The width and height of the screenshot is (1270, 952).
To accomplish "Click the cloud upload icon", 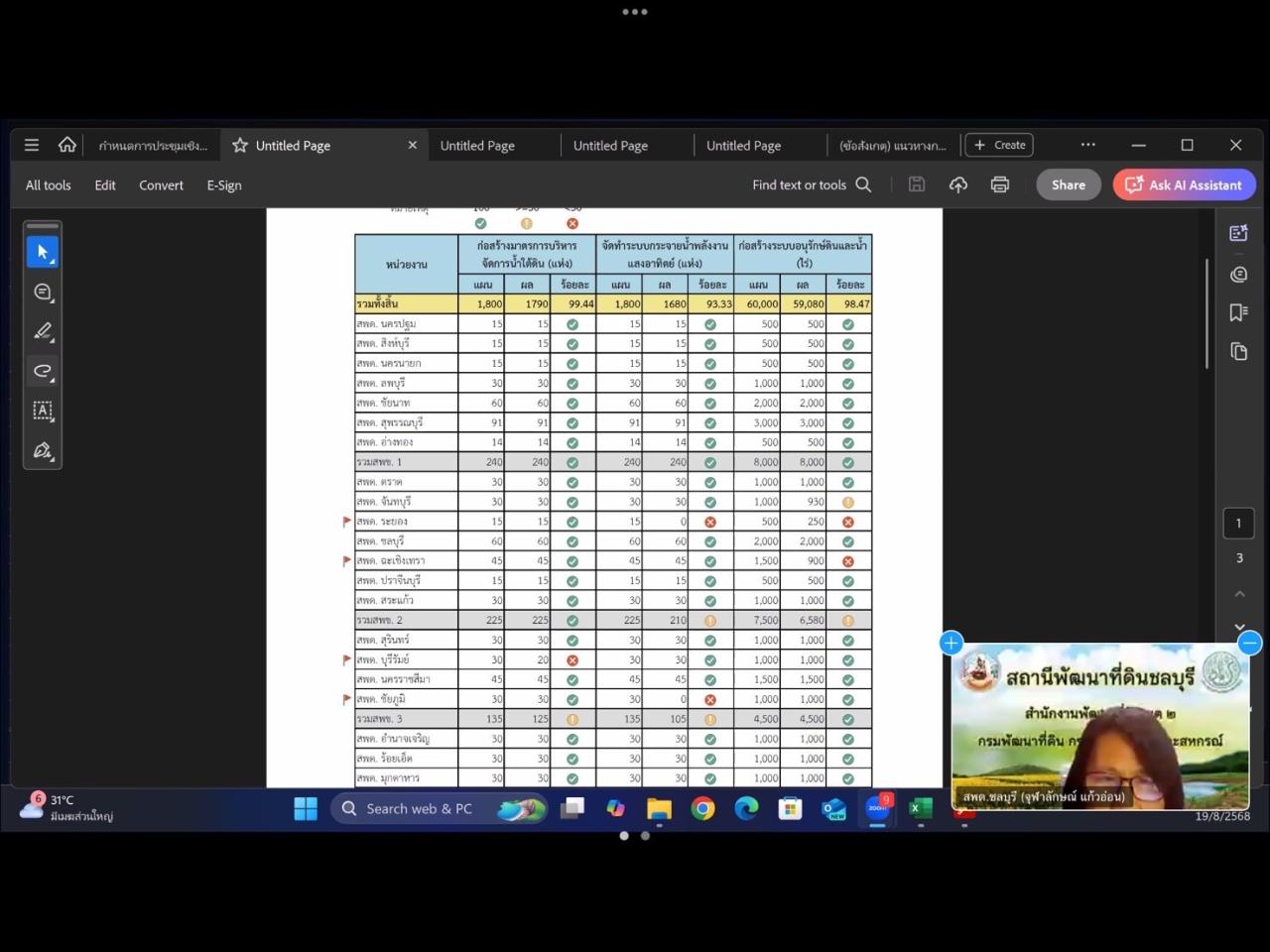I will pyautogui.click(x=957, y=184).
